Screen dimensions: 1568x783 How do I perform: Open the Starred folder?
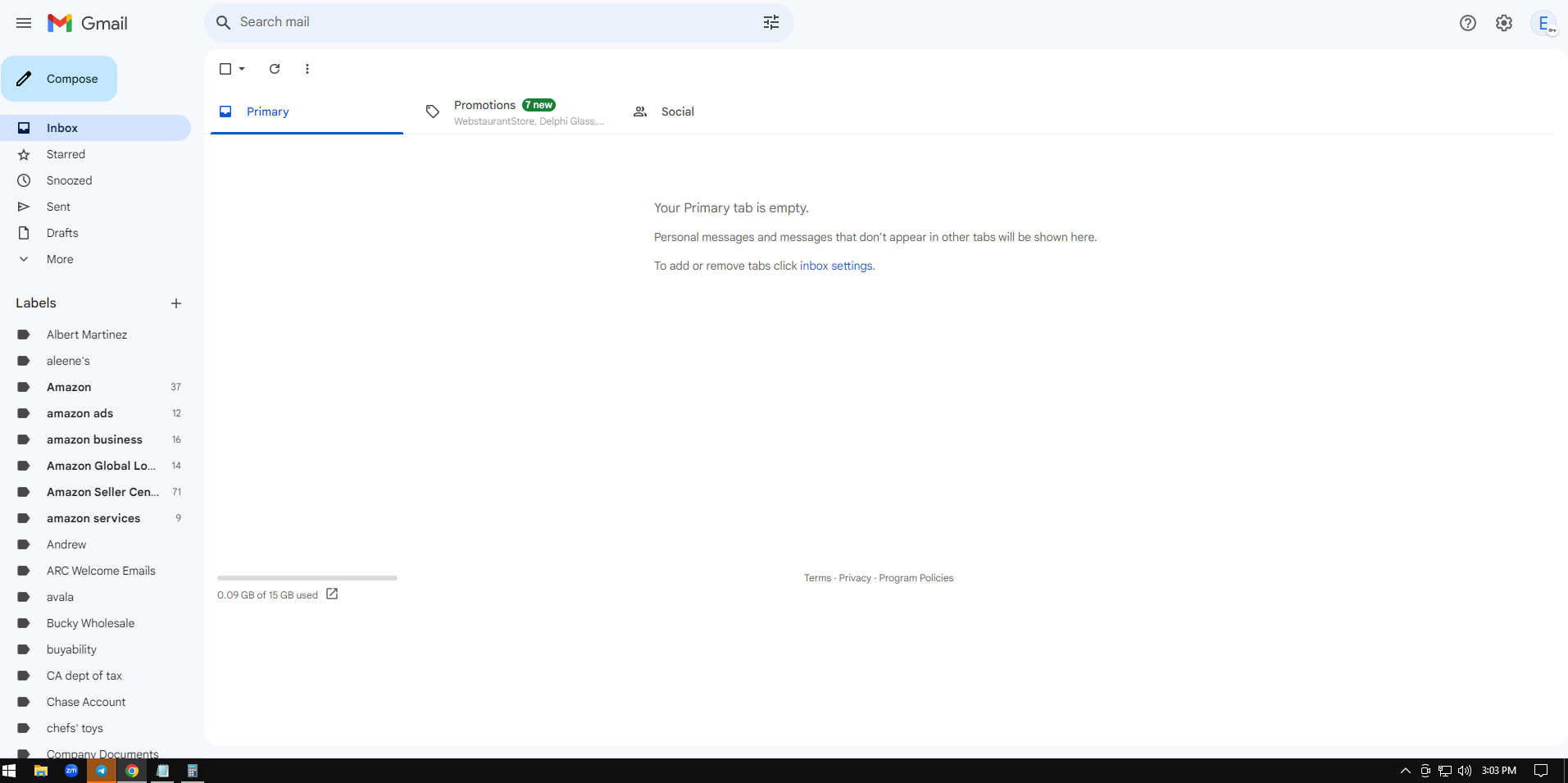click(x=95, y=154)
